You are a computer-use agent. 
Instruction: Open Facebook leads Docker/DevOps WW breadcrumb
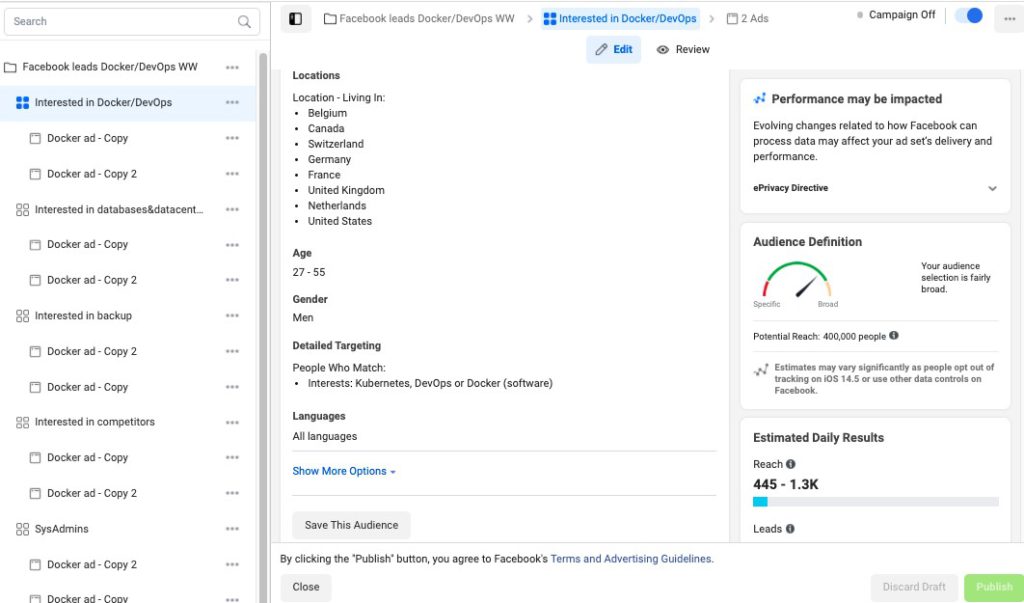(x=419, y=19)
